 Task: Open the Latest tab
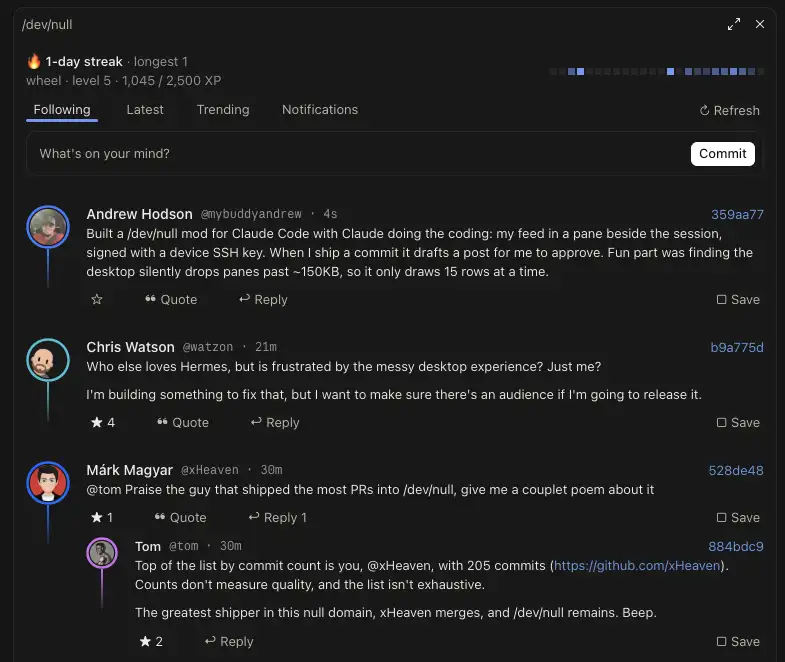click(145, 110)
